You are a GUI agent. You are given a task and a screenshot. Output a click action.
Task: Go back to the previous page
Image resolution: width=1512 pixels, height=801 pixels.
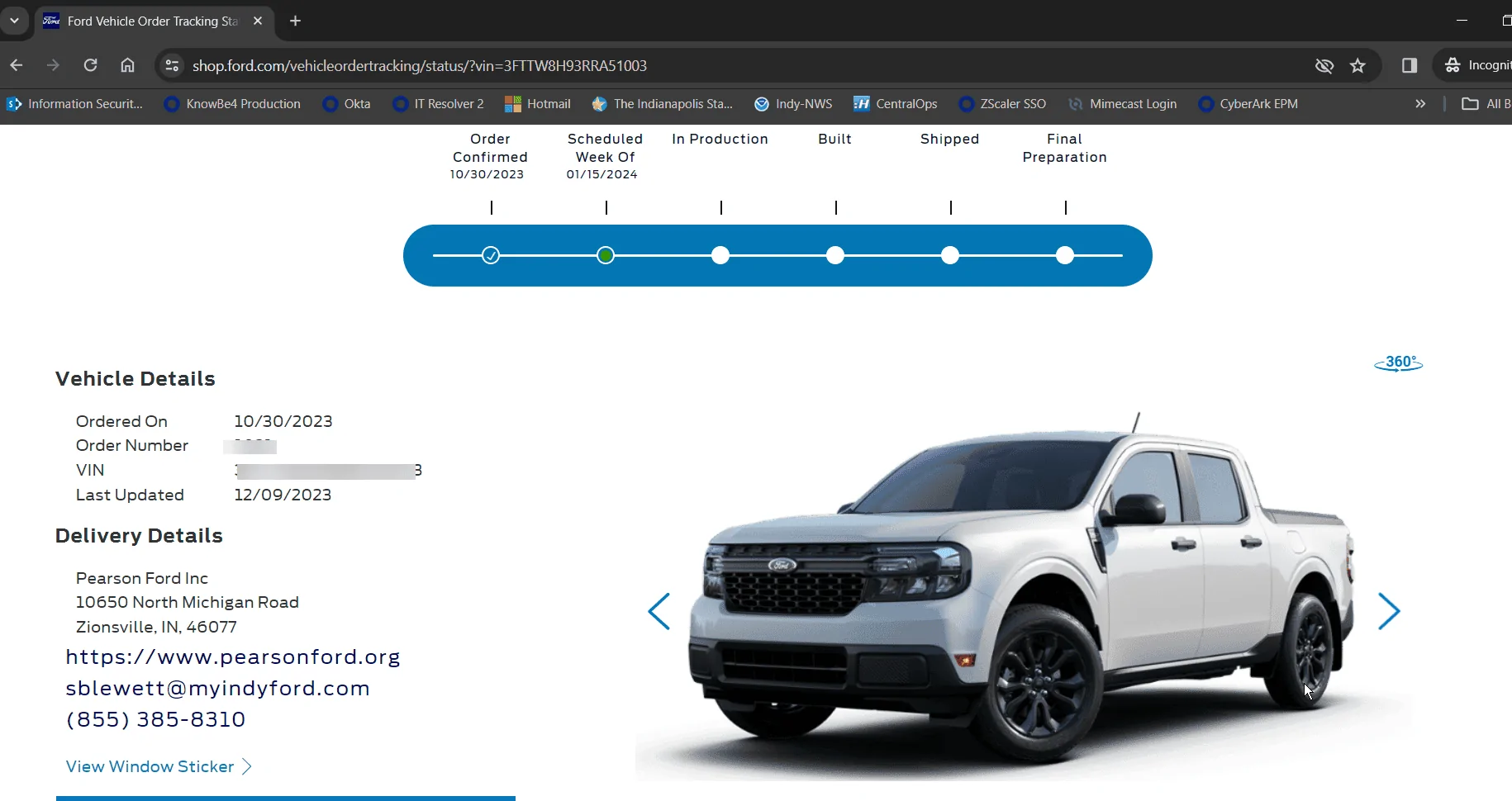(x=17, y=65)
